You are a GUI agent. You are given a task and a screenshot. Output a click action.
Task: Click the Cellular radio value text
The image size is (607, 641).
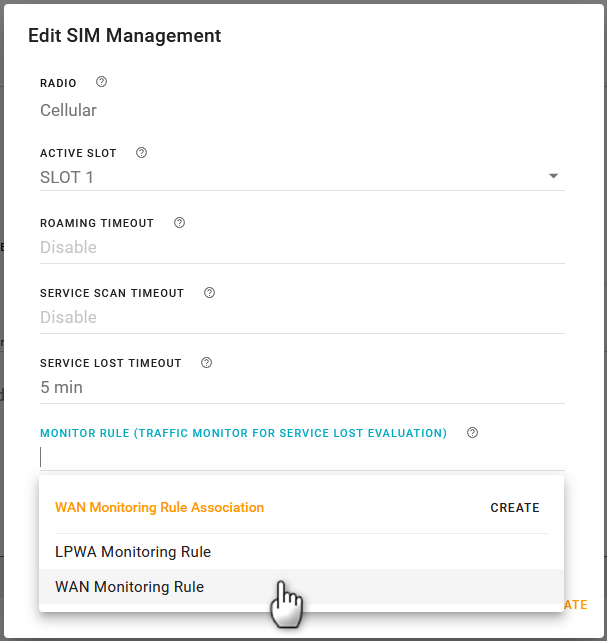68,110
